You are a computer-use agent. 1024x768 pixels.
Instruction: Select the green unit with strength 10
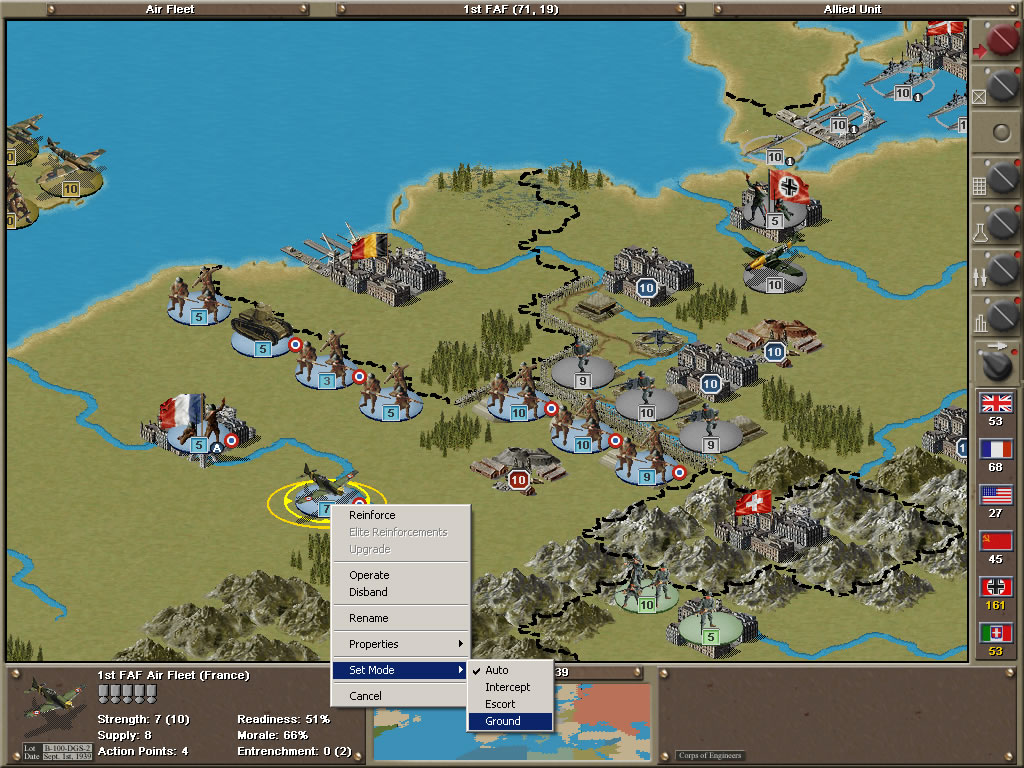[x=645, y=588]
